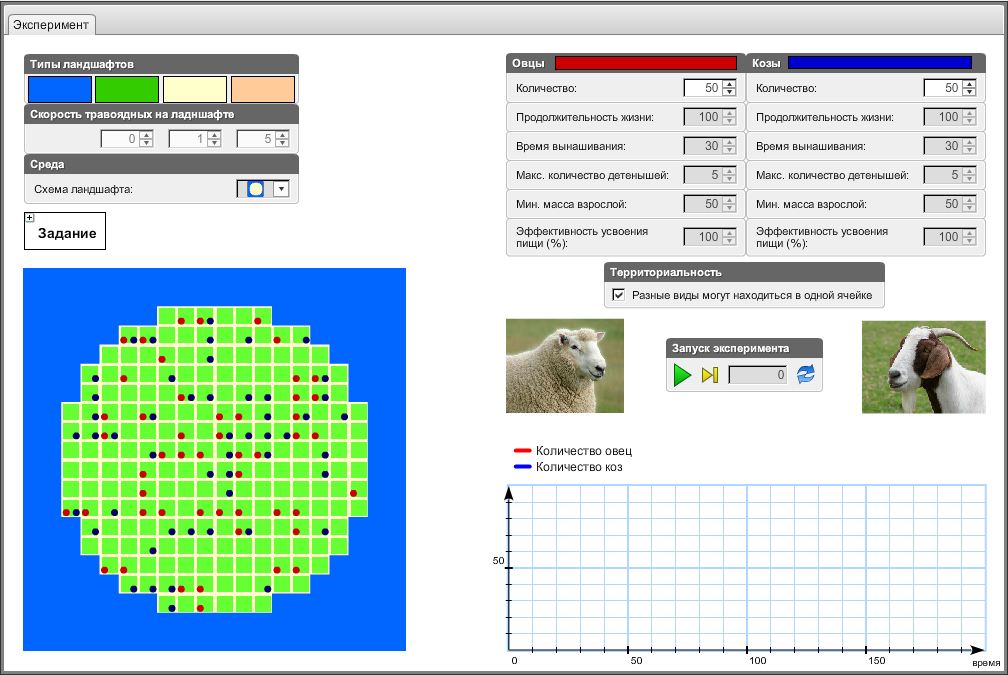The height and width of the screenshot is (675, 1008).
Task: Click the yellow step-forward button
Action: coord(710,375)
